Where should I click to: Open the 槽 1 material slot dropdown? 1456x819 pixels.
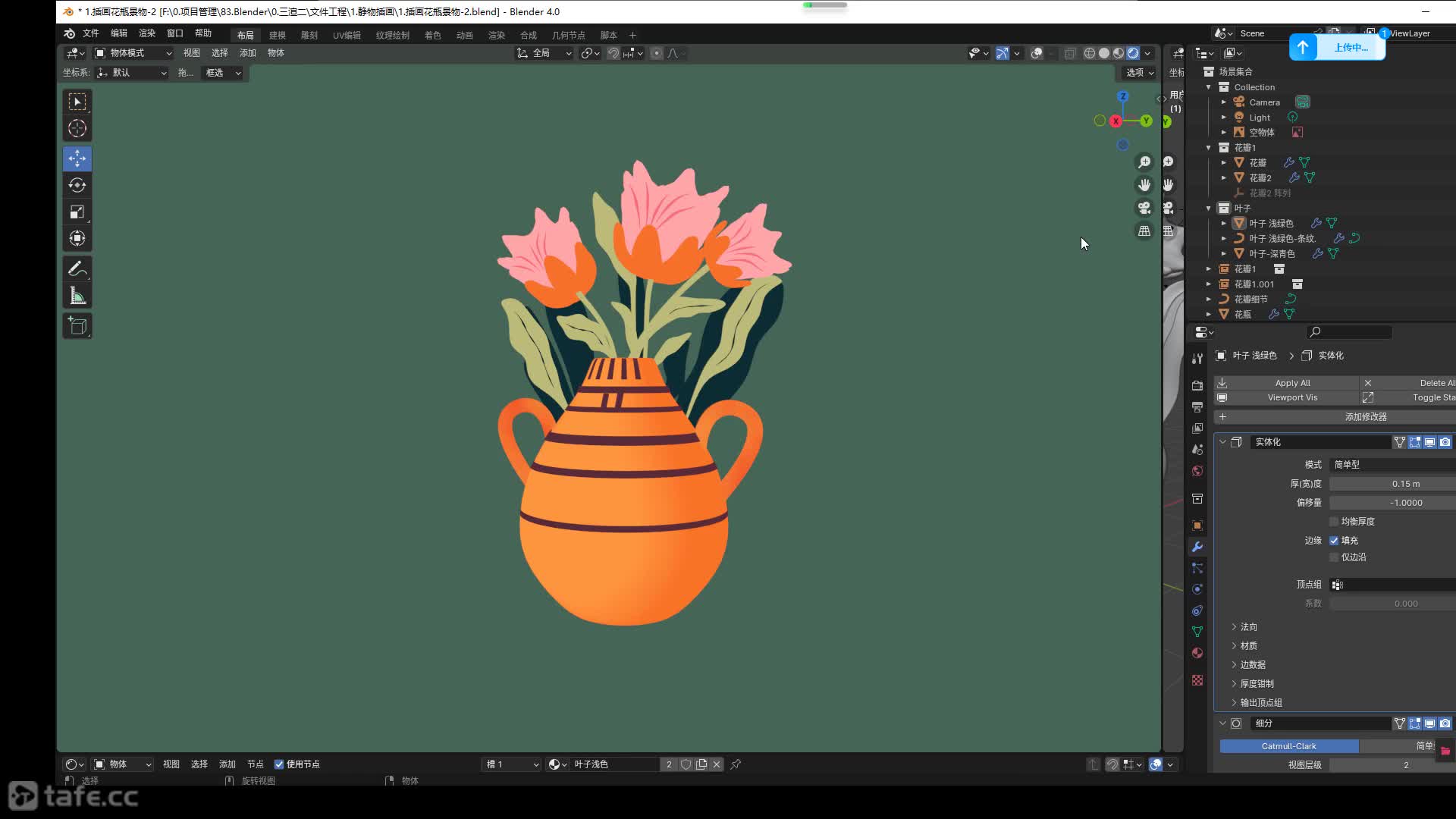513,764
